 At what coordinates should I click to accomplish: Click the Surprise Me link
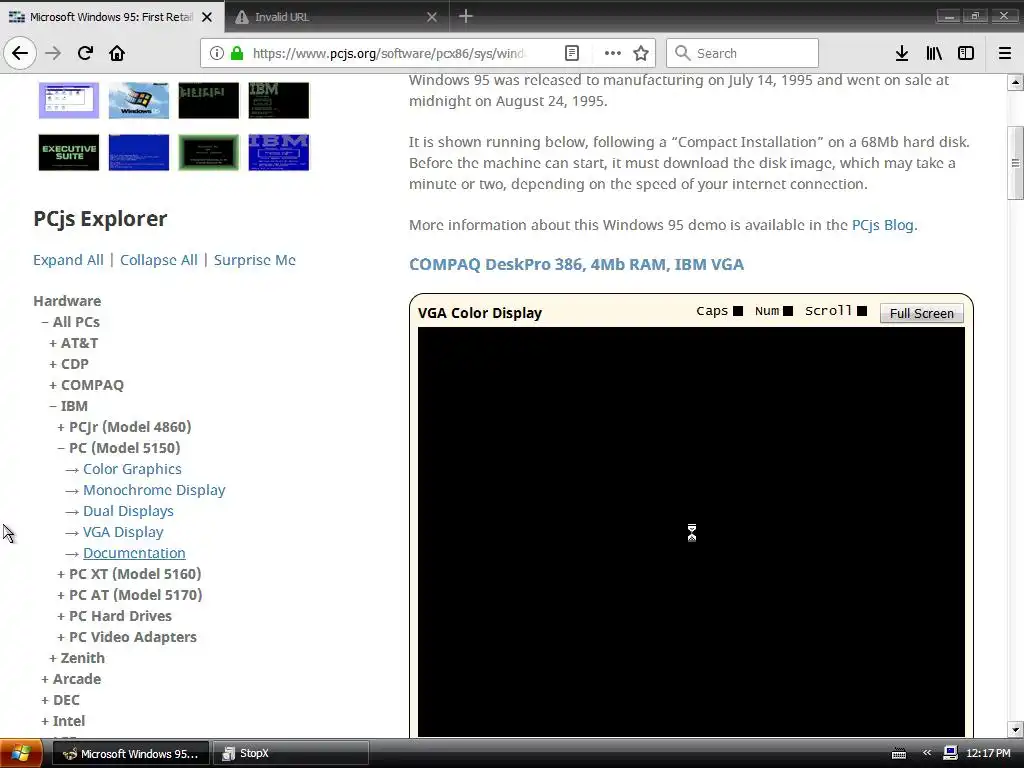click(x=255, y=260)
